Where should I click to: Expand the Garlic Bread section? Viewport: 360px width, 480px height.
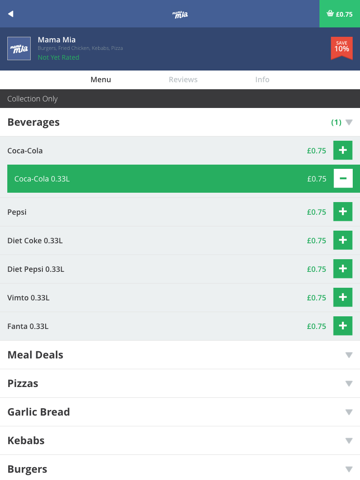(x=180, y=412)
